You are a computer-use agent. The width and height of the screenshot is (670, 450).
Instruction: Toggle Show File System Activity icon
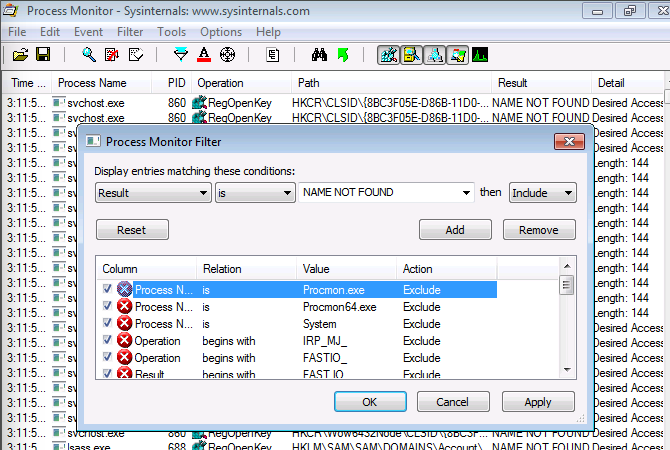point(411,55)
